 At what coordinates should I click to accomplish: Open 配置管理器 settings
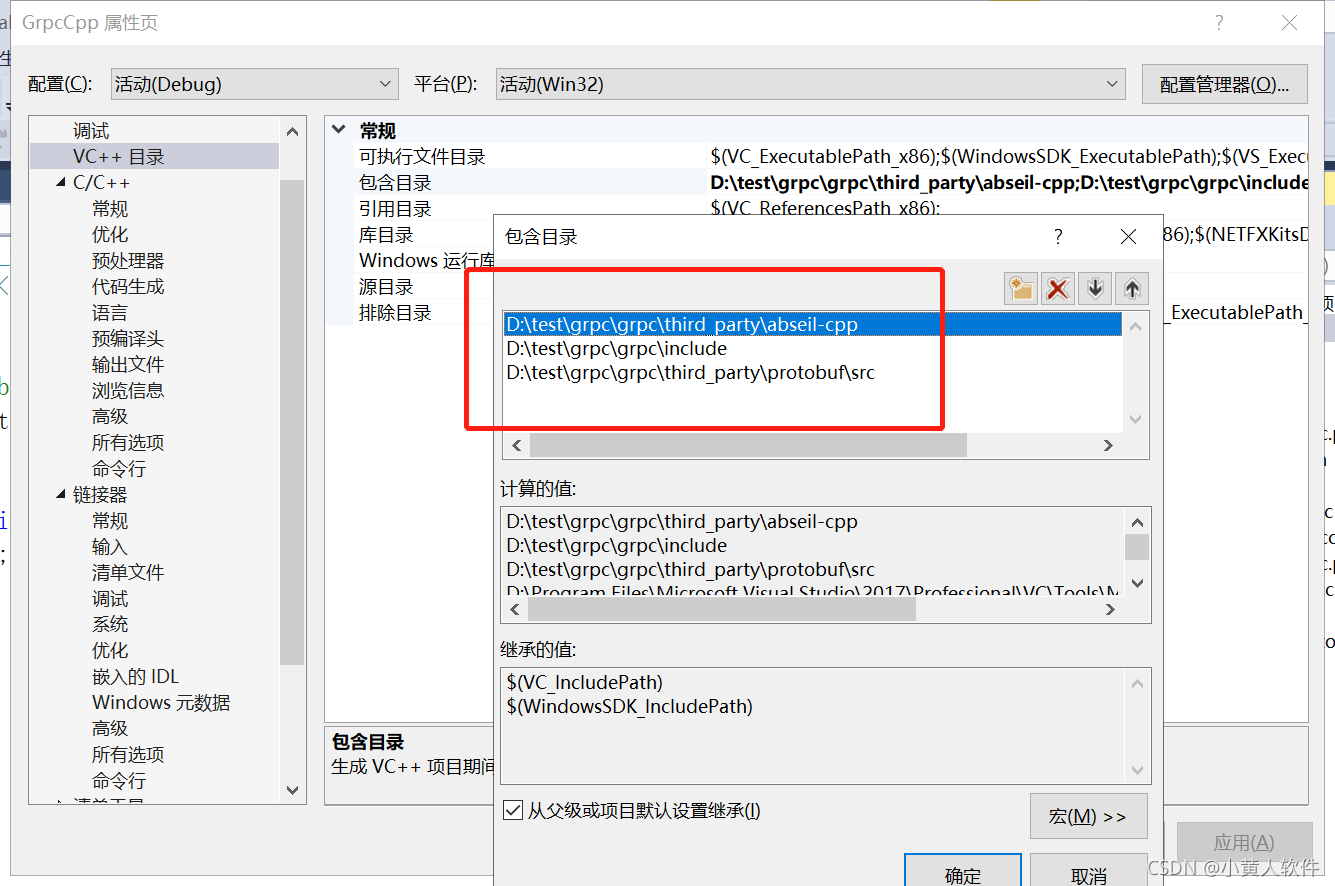tap(1224, 84)
